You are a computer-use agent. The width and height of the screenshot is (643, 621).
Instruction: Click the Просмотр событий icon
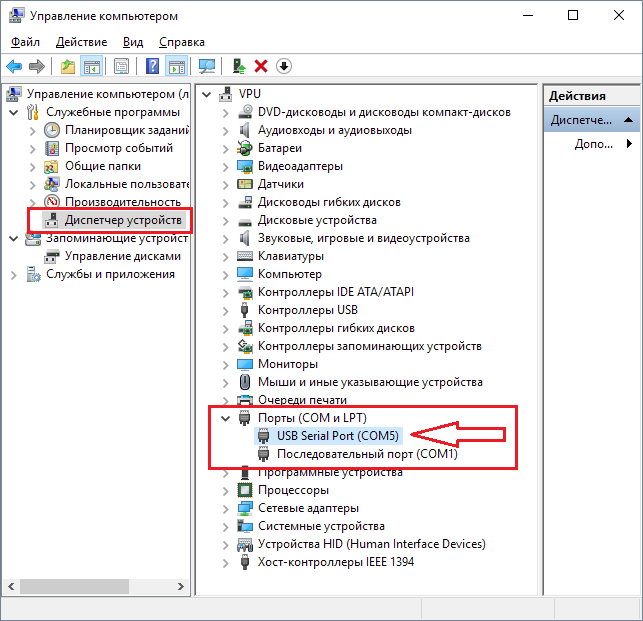pos(52,148)
